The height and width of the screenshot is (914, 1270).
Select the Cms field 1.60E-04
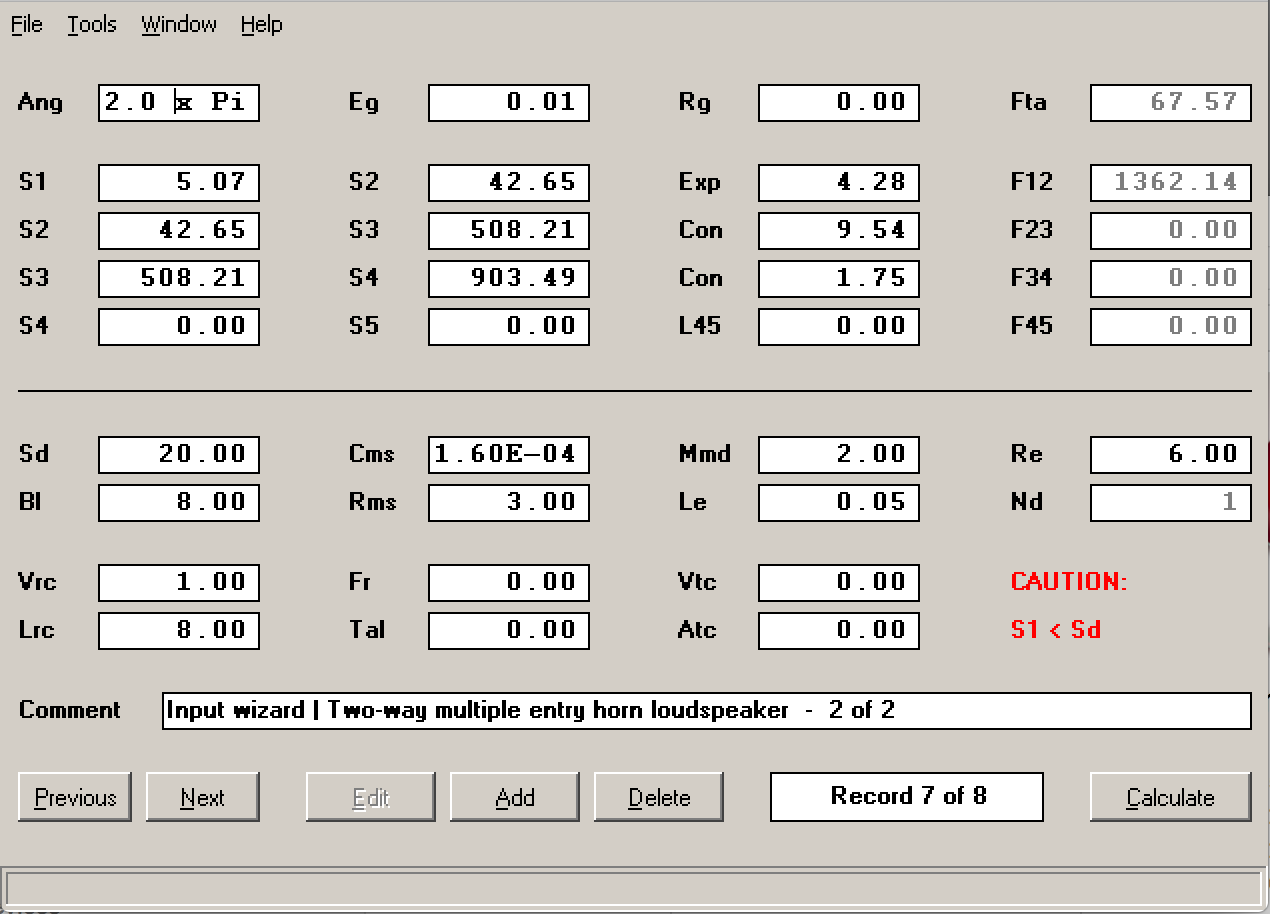click(x=509, y=454)
